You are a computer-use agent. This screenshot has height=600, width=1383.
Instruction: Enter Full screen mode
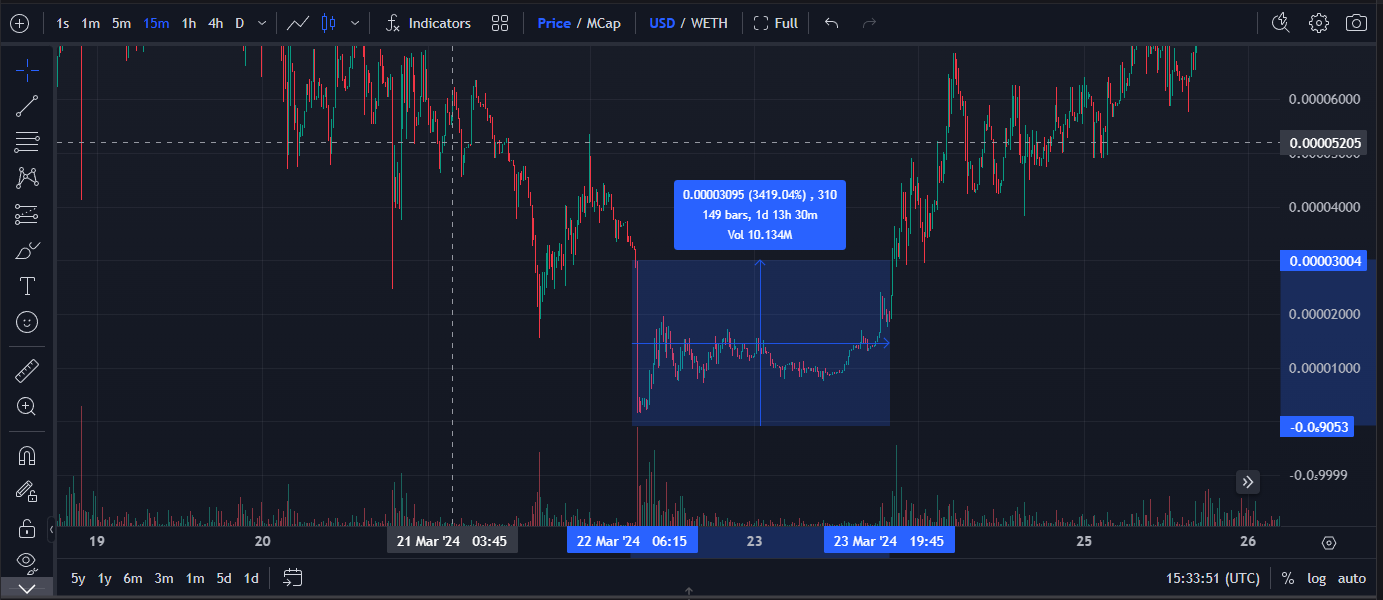(x=775, y=23)
